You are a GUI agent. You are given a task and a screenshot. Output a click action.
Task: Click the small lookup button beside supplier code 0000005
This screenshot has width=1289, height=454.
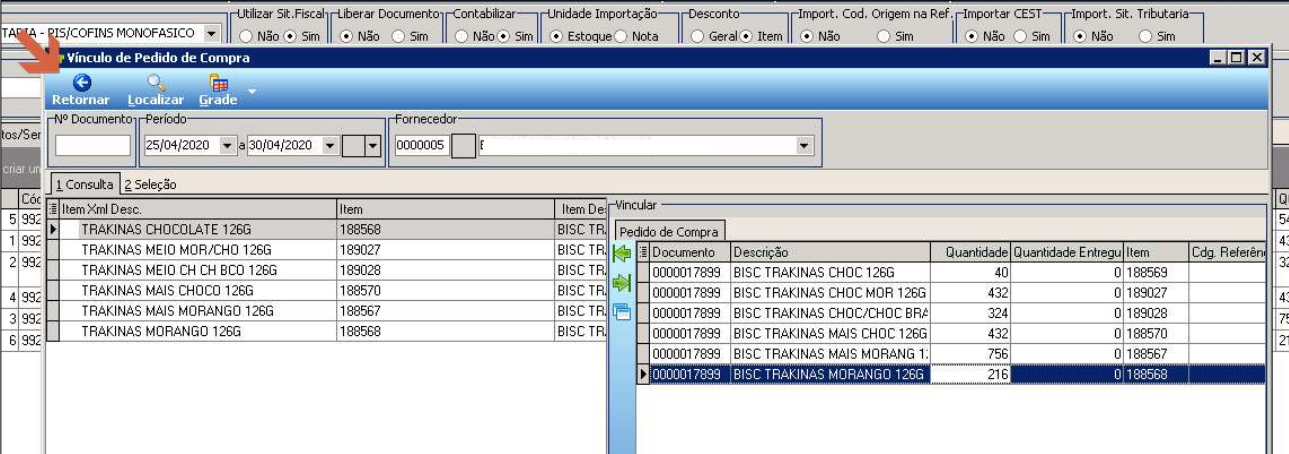464,145
